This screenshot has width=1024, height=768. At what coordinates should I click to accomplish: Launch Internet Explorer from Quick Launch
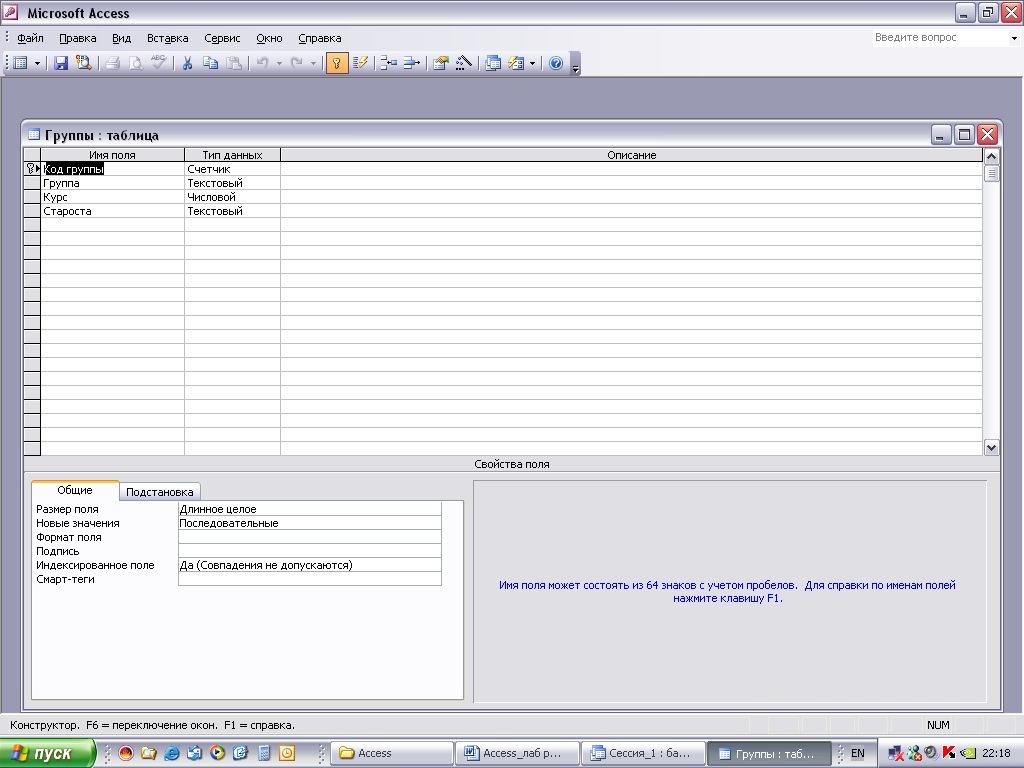(171, 753)
